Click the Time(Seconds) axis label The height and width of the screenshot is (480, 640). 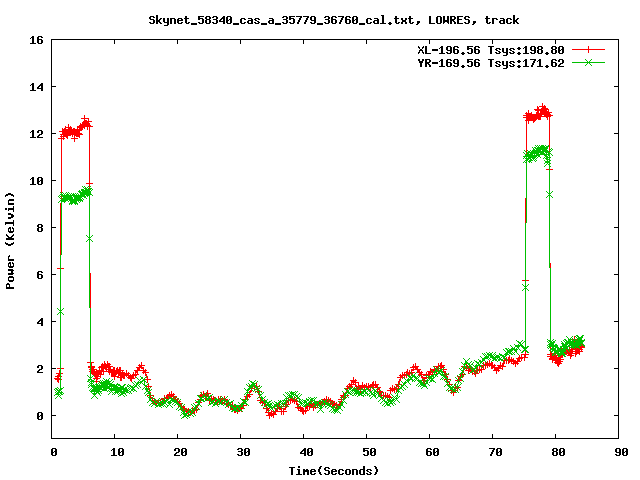coord(334,471)
